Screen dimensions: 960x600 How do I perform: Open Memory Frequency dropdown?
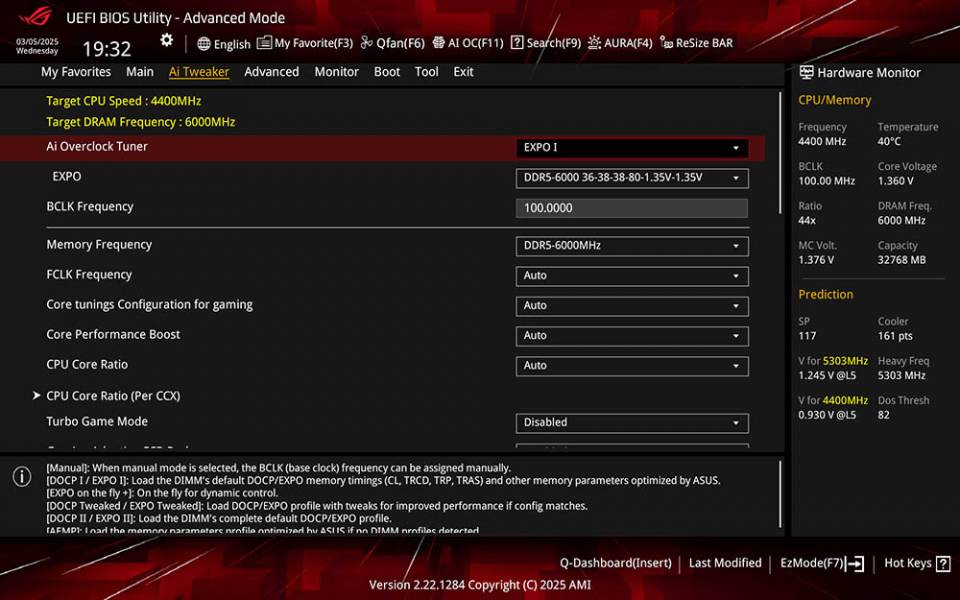(x=632, y=246)
